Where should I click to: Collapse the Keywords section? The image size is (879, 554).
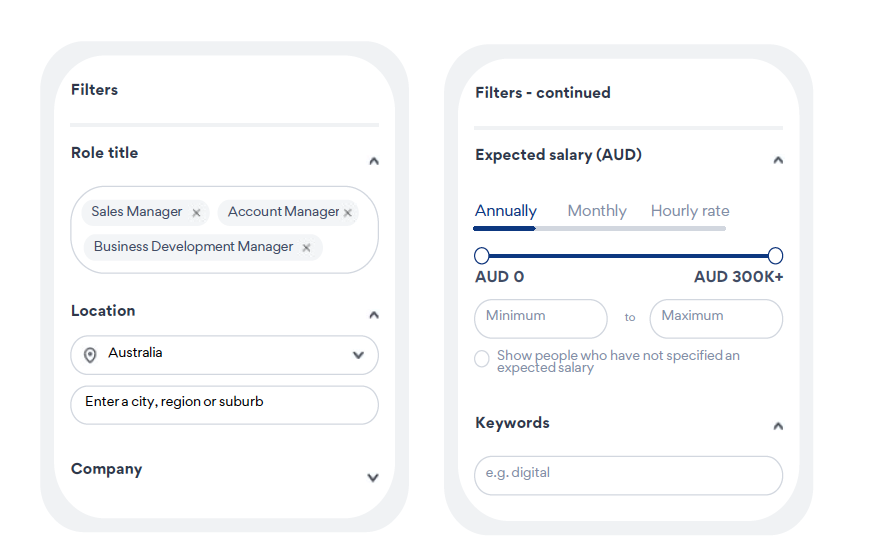[x=778, y=426]
